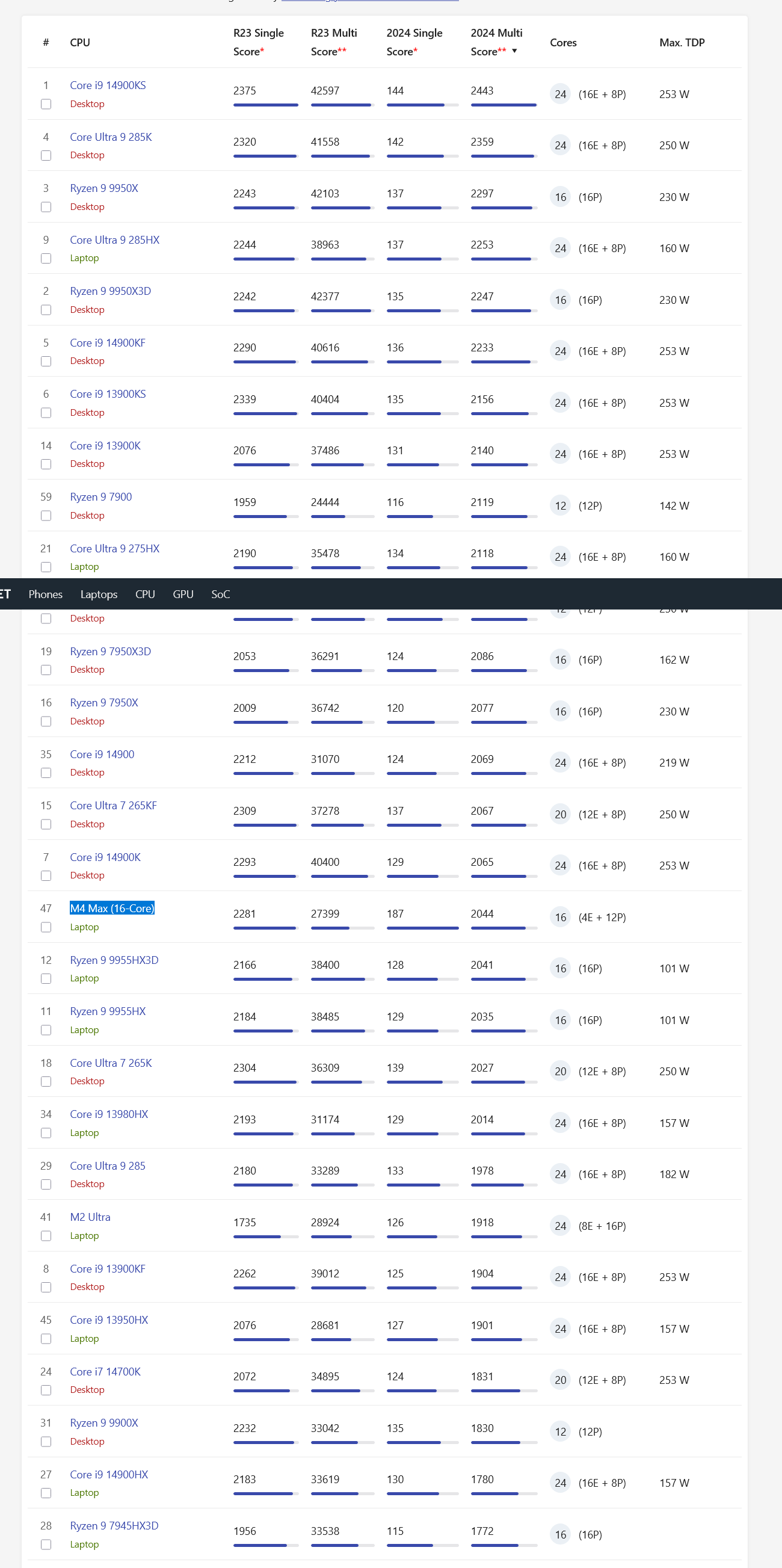Check the Core i9 13980HX checkbox

[46, 1133]
